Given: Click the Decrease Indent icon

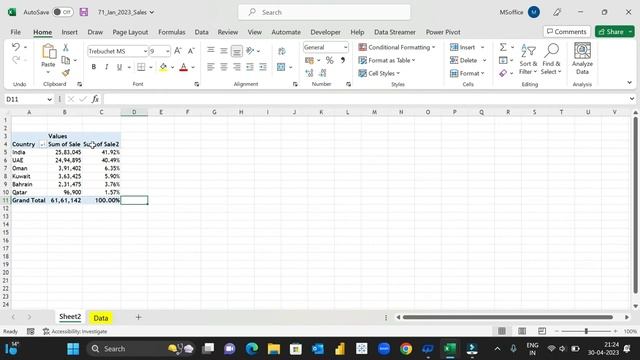Looking at the screenshot, I should pyautogui.click(x=250, y=67).
